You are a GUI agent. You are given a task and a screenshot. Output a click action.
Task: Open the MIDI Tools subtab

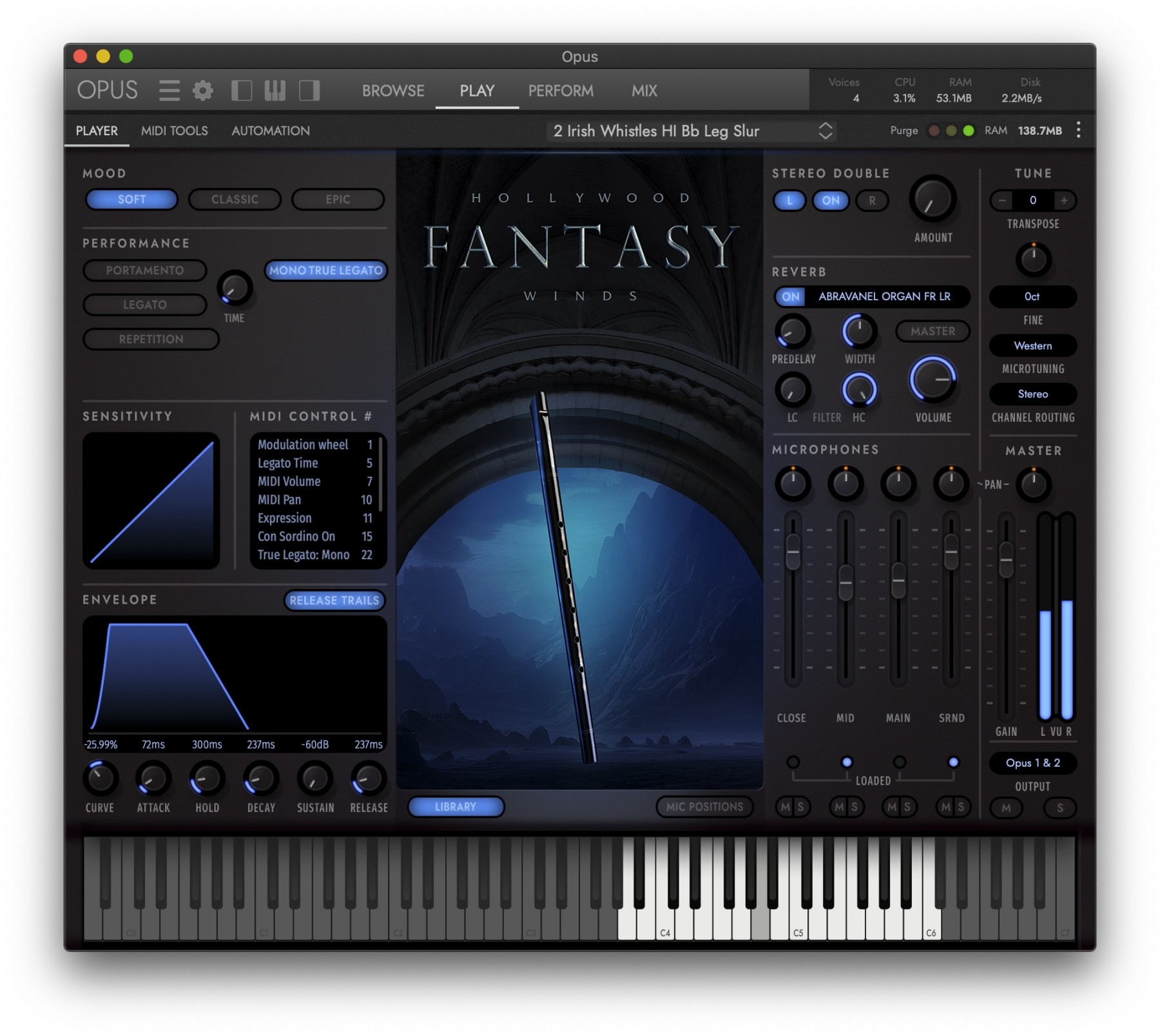175,131
